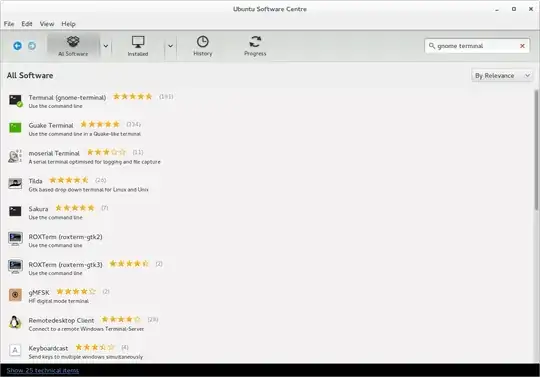
Task: Click the results list vertical scrollbar
Action: tap(536, 150)
